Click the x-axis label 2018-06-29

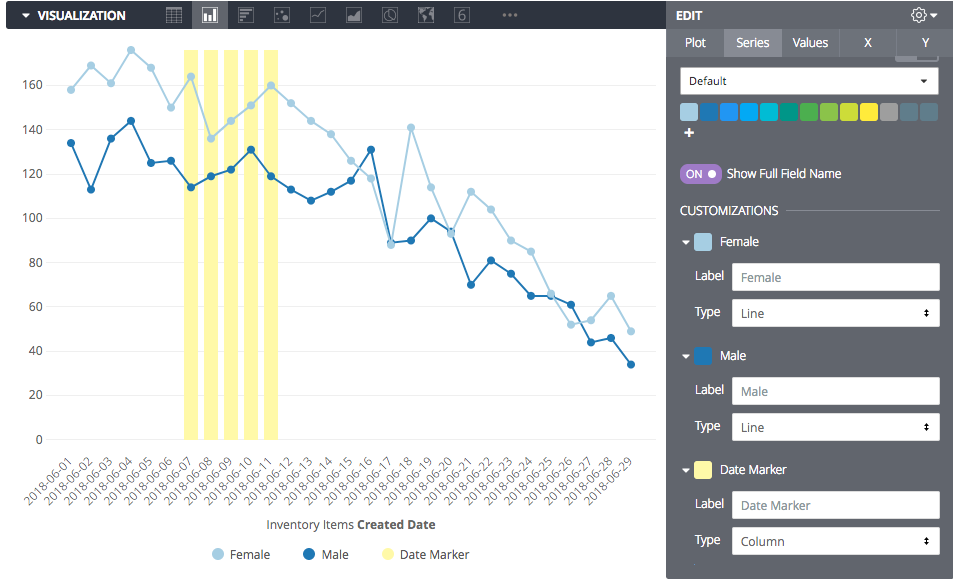[609, 481]
